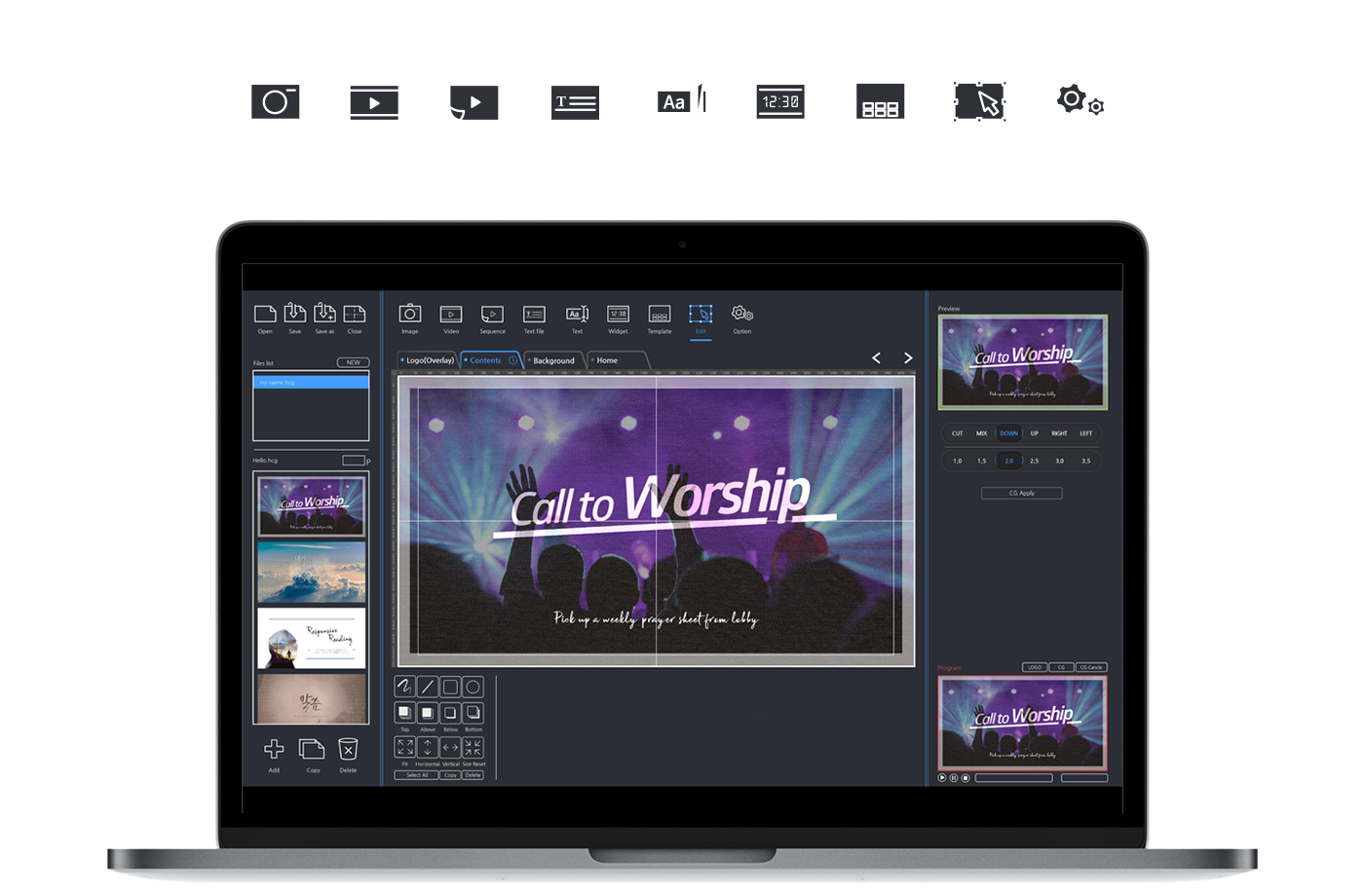This screenshot has width=1364, height=896.
Task: Select the Widget clock icon
Action: click(x=618, y=315)
